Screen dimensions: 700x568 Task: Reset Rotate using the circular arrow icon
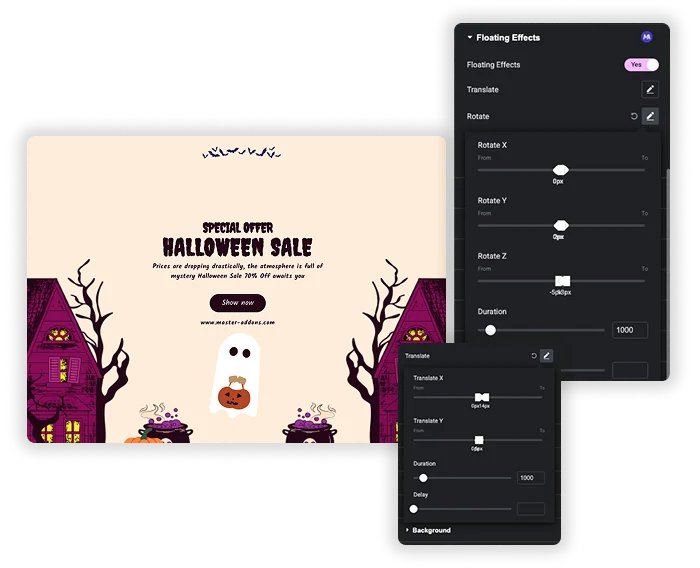(x=633, y=116)
